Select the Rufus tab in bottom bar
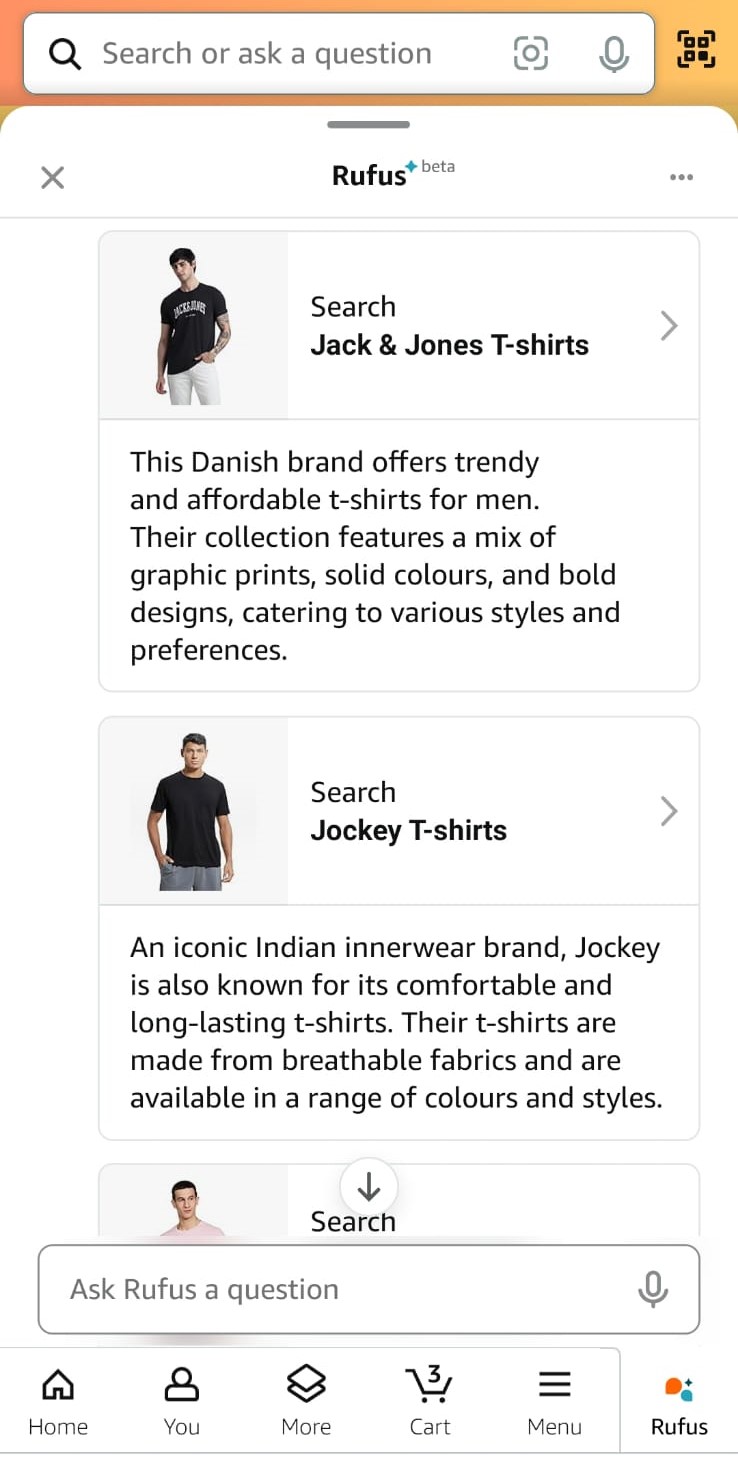This screenshot has width=738, height=1471. [x=679, y=1400]
